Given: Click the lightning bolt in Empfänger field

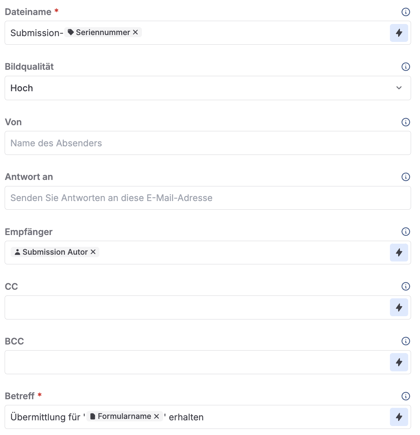Looking at the screenshot, I should (399, 252).
